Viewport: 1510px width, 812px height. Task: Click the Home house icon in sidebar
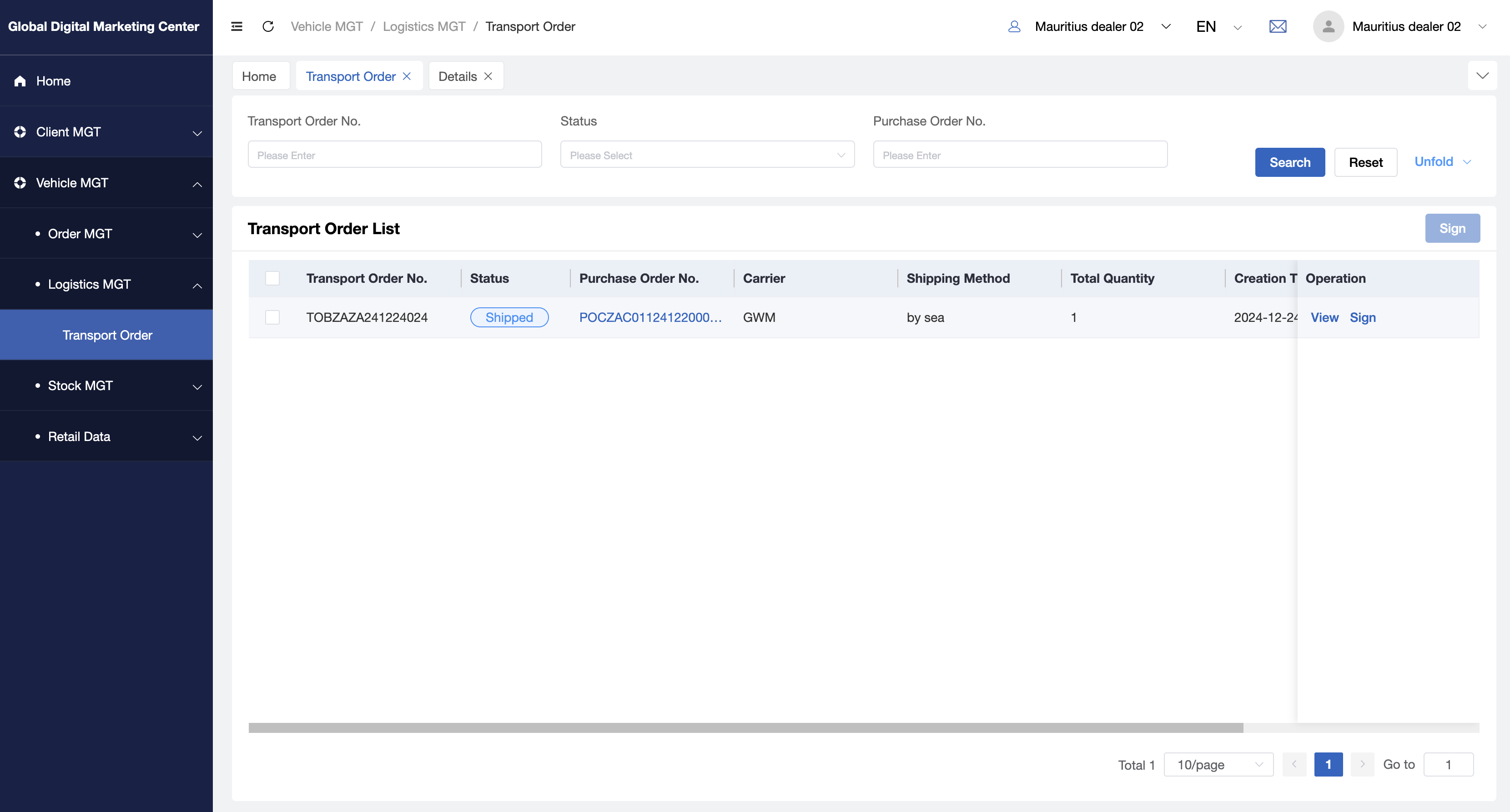pos(20,81)
